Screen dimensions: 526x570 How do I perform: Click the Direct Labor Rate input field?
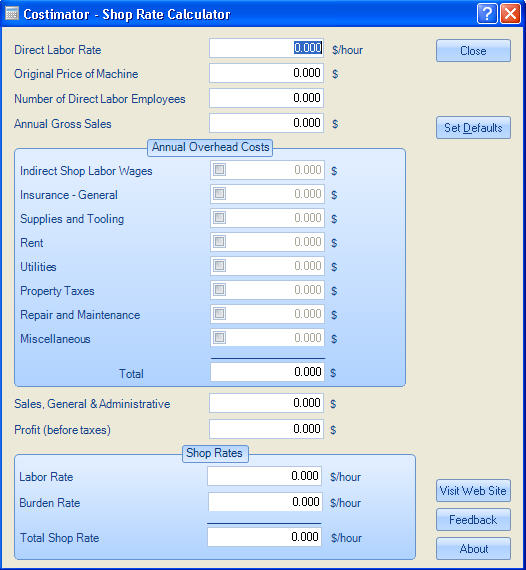[x=266, y=48]
